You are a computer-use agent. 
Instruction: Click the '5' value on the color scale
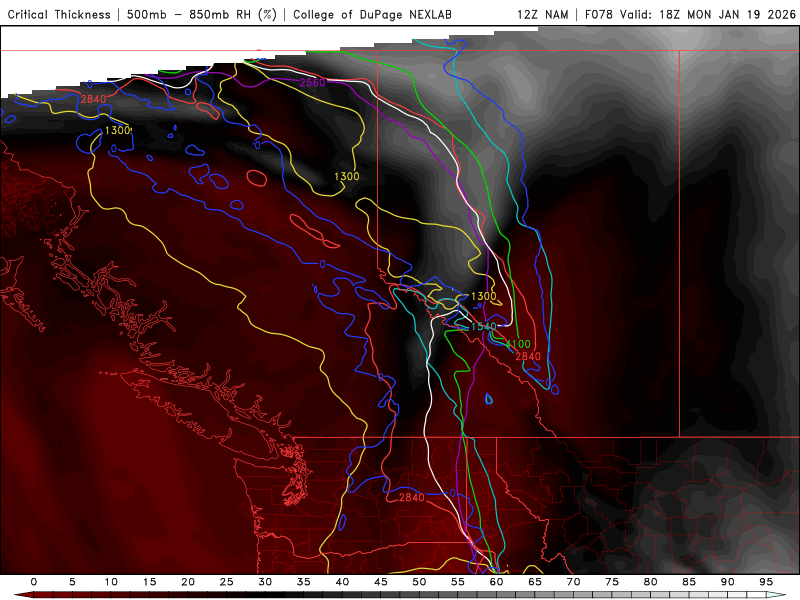[72, 582]
